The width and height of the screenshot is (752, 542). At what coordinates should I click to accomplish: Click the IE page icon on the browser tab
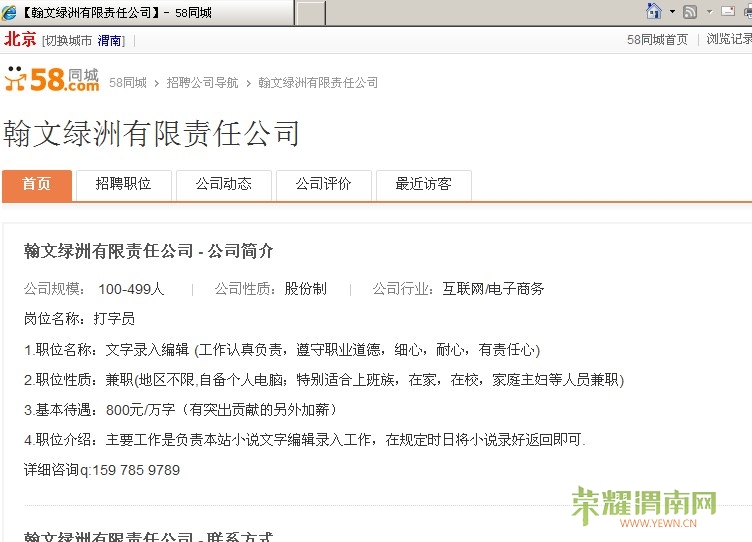9,12
